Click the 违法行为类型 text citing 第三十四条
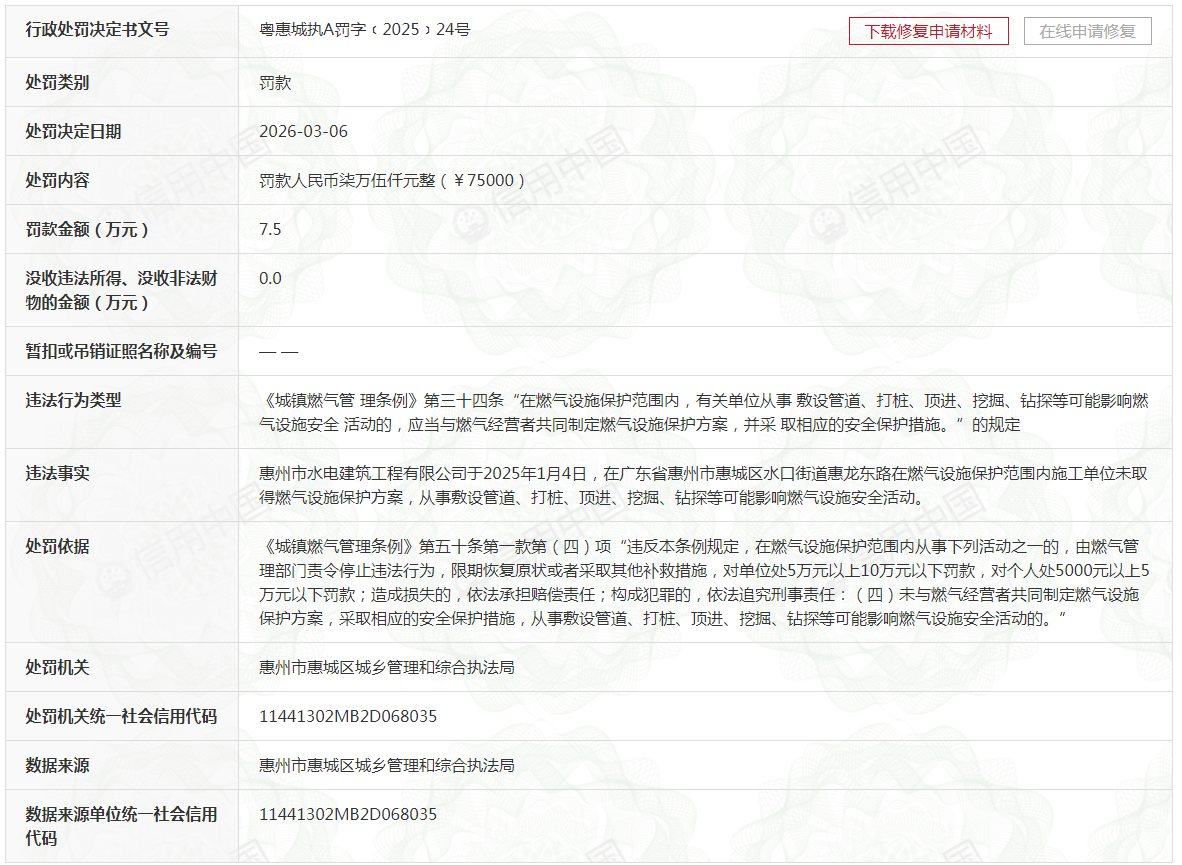This screenshot has height=865, width=1182. coord(702,412)
